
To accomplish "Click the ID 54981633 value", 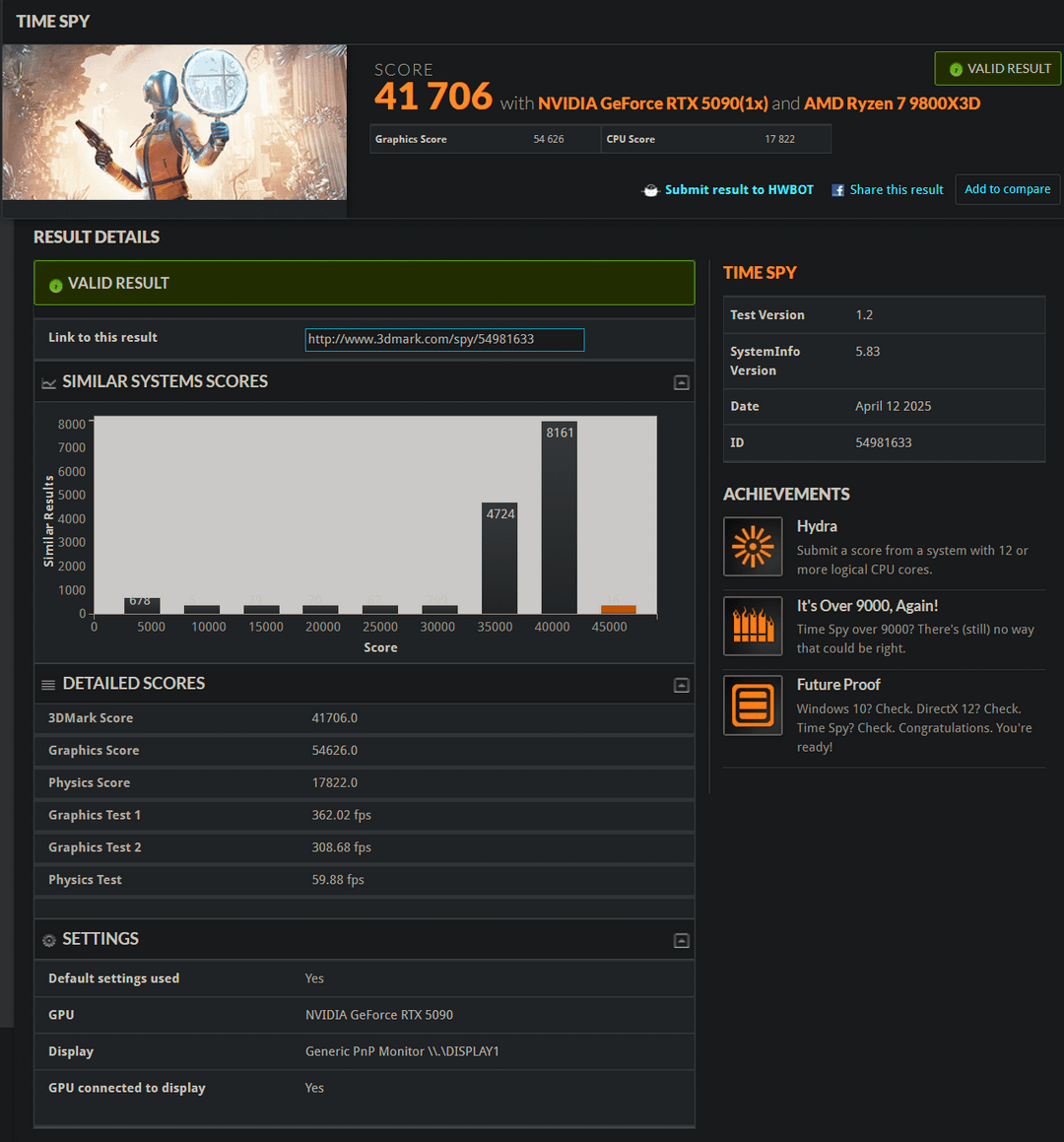I will click(884, 442).
